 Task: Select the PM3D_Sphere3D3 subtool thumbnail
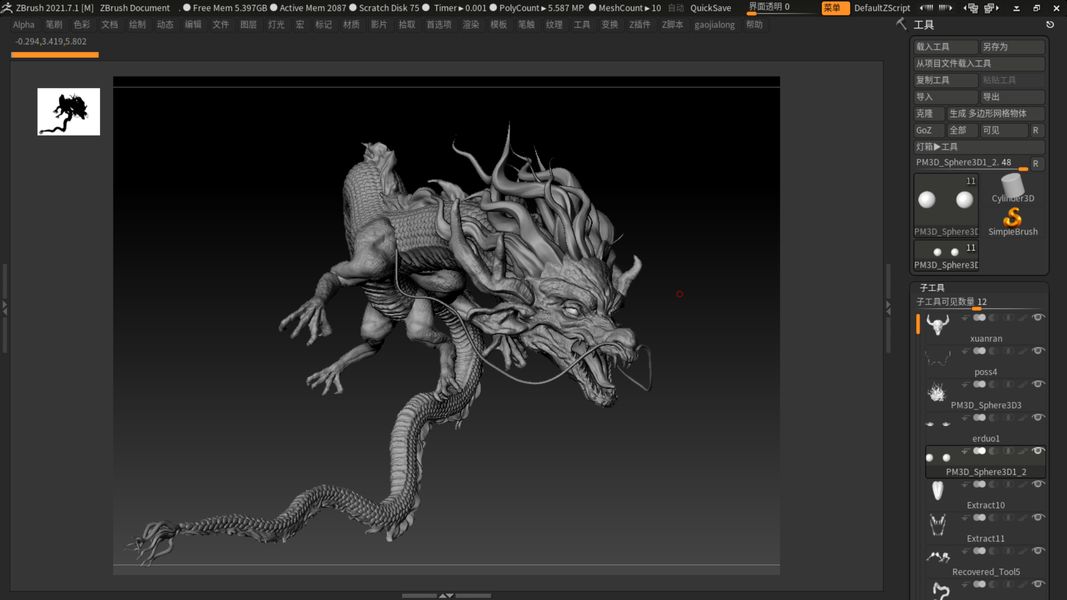tap(937, 392)
